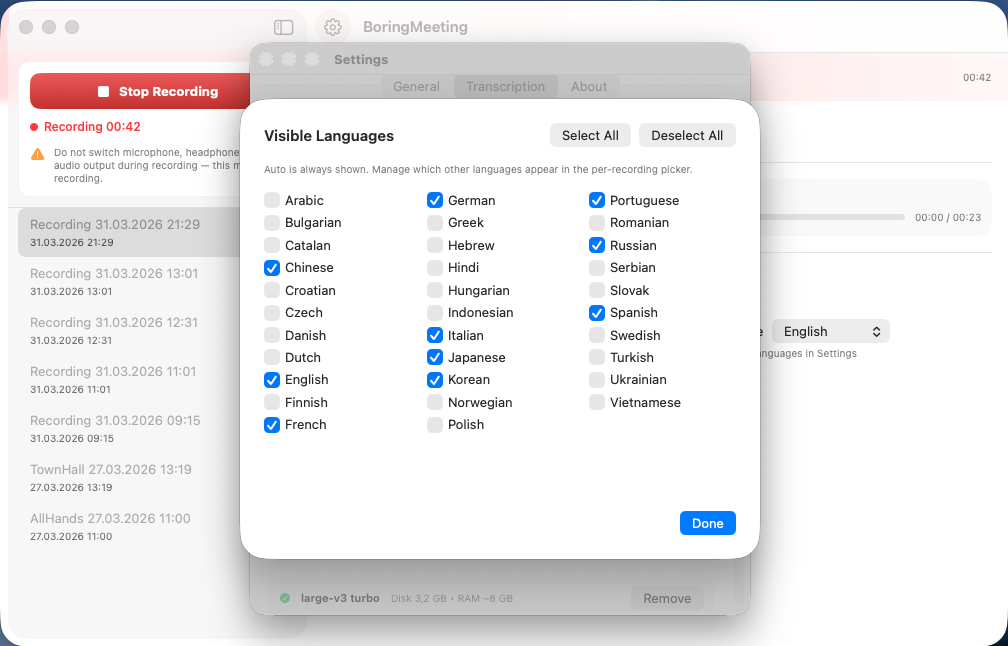Click the orange warning triangle icon
This screenshot has height=646, width=1008.
tap(38, 154)
